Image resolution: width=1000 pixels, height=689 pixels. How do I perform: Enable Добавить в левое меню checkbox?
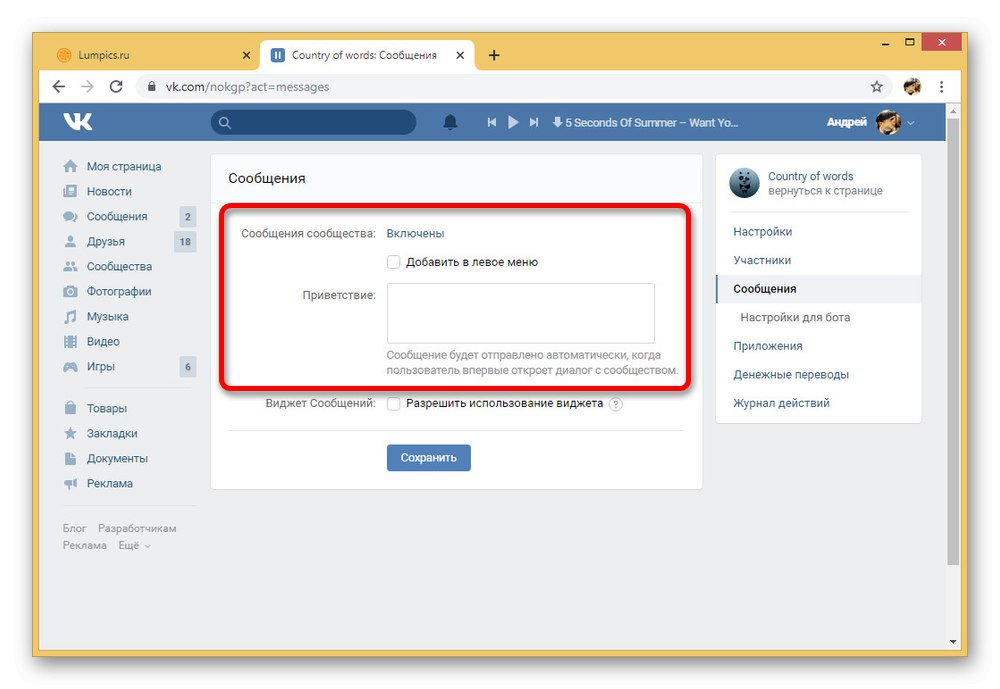[x=393, y=262]
